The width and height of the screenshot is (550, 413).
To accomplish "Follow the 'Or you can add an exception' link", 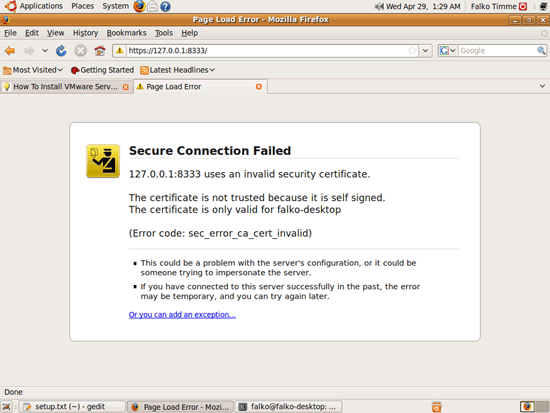I will pyautogui.click(x=182, y=315).
